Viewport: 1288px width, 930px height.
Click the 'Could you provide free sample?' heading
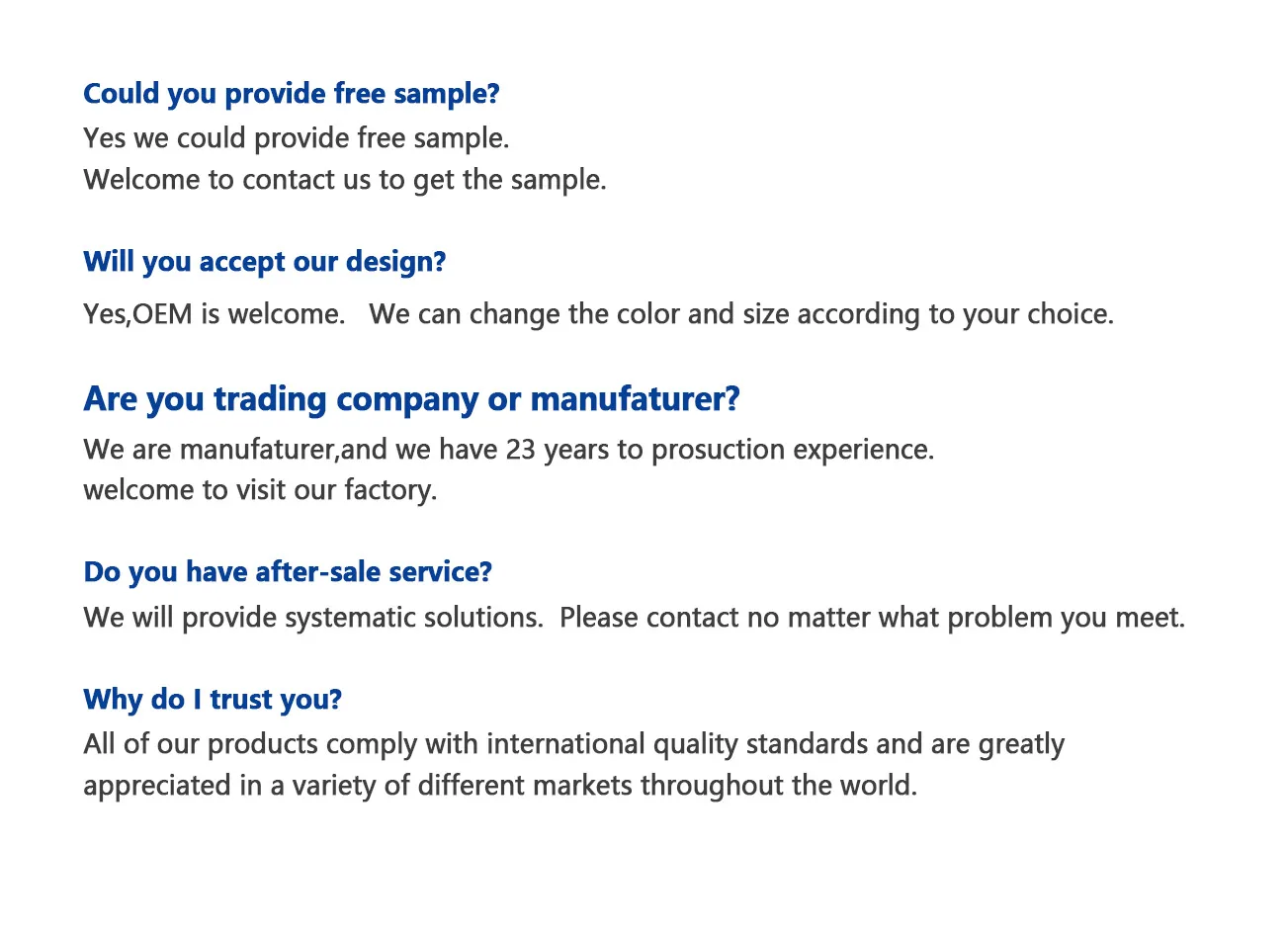click(x=292, y=94)
